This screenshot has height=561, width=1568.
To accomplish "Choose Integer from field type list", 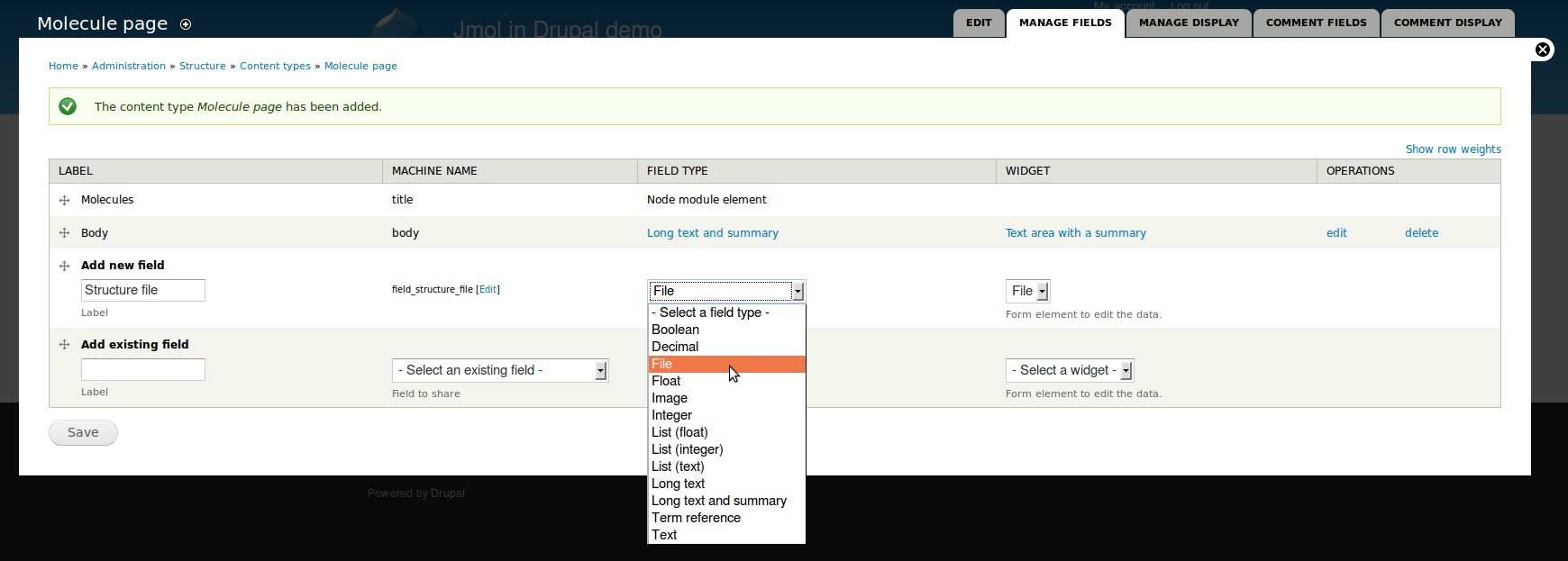I will (x=726, y=415).
